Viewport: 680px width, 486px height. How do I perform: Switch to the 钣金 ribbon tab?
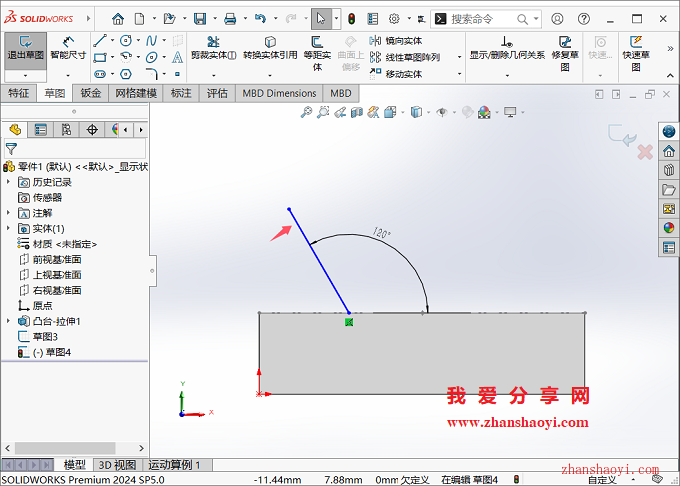click(90, 93)
